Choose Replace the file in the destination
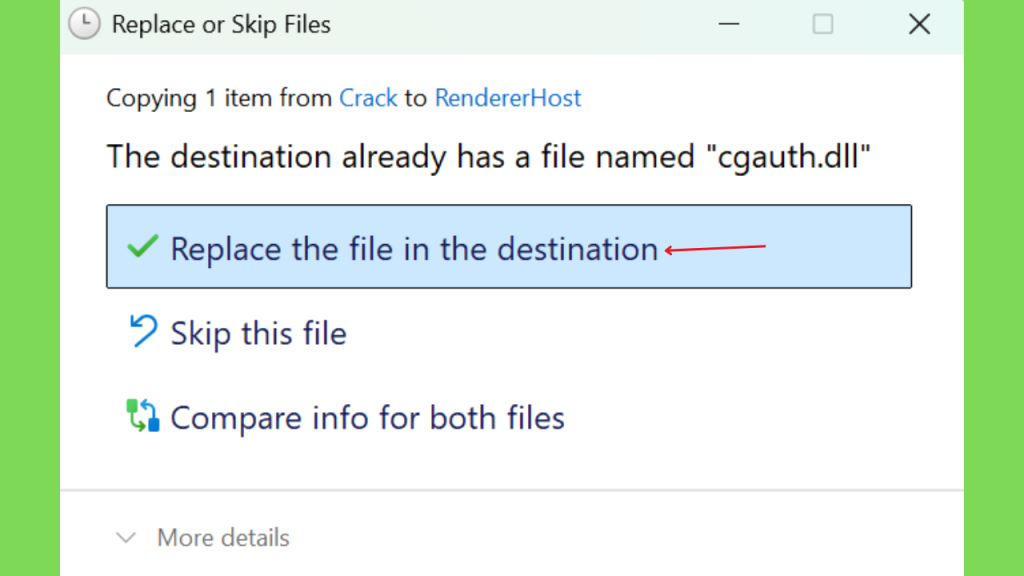Viewport: 1024px width, 576px height. tap(509, 246)
